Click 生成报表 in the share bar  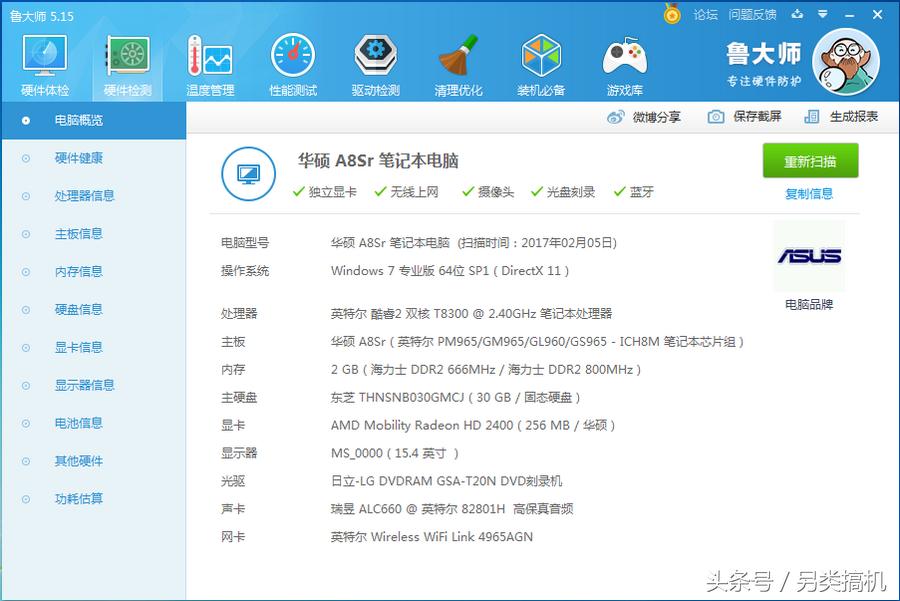click(x=851, y=118)
